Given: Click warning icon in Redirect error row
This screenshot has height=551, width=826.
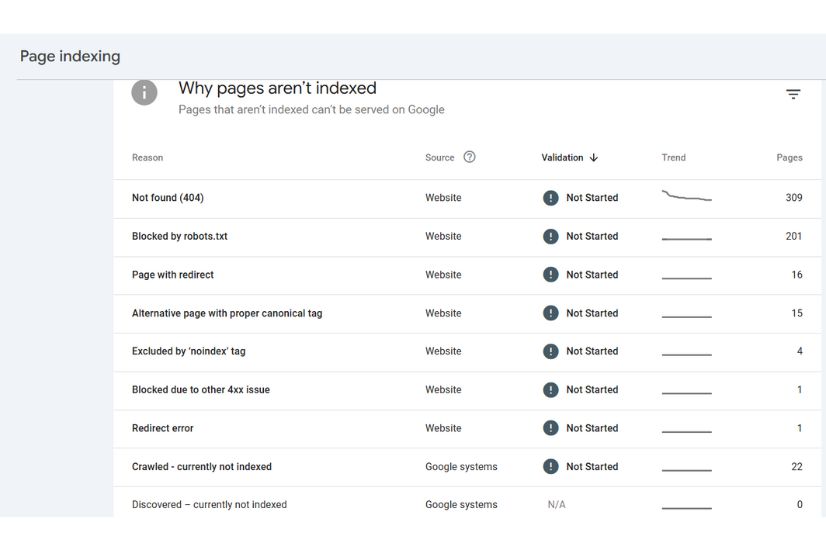Looking at the screenshot, I should 550,428.
